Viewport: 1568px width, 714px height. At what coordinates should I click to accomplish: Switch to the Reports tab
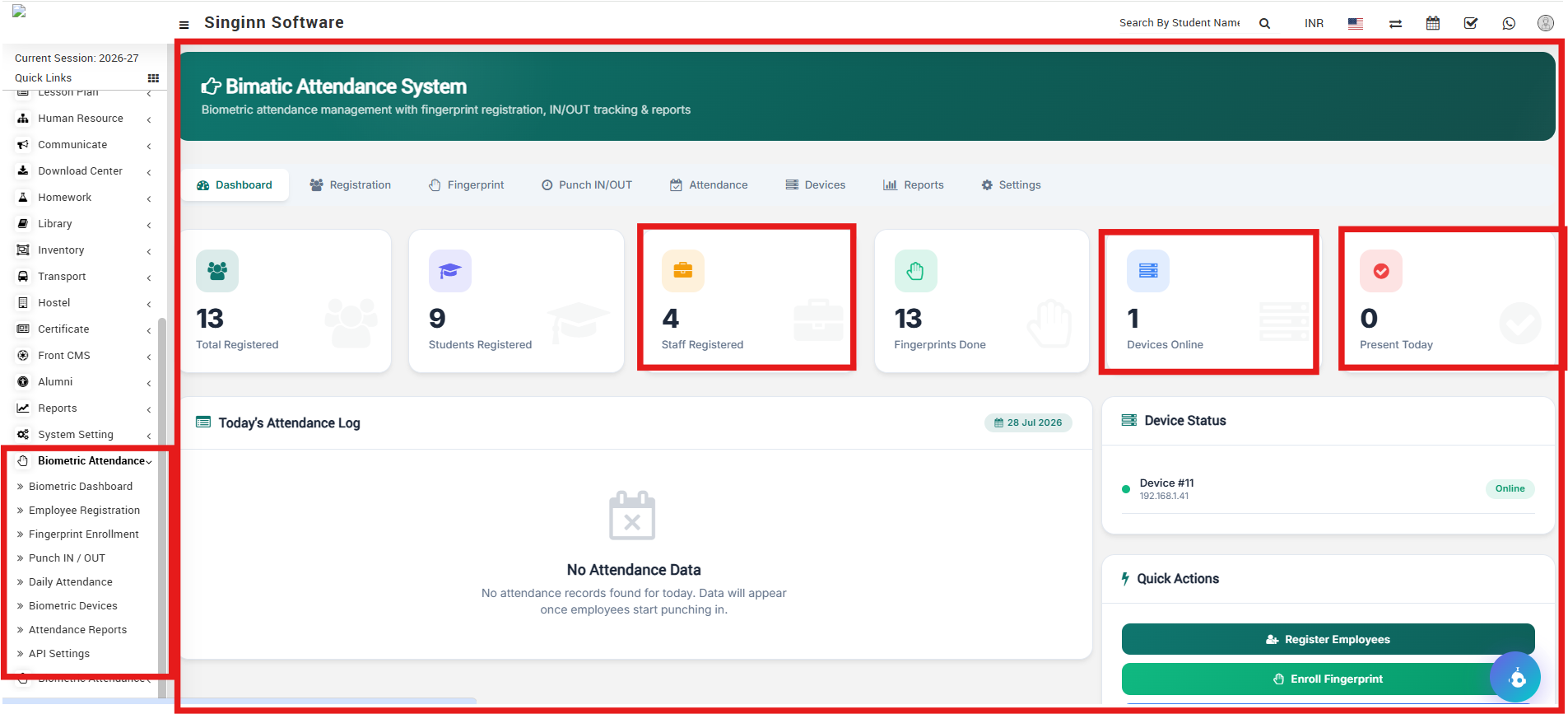pos(914,185)
